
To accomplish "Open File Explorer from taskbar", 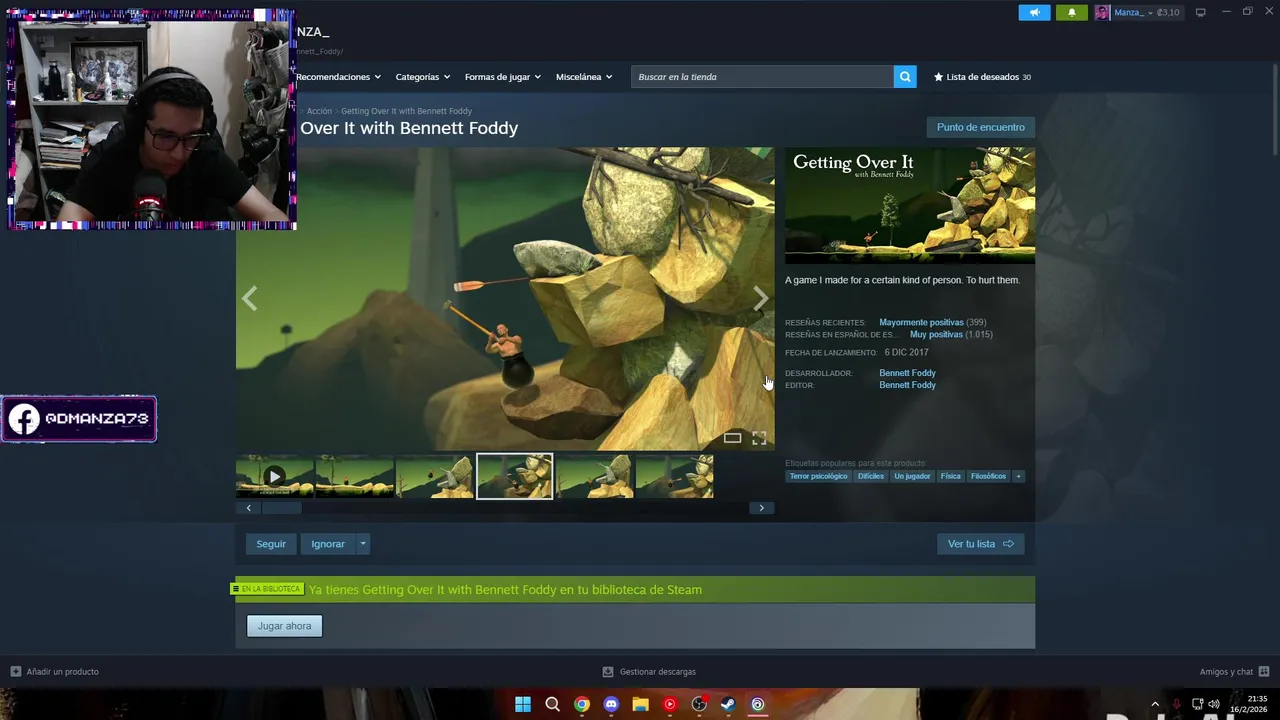I will [640, 705].
